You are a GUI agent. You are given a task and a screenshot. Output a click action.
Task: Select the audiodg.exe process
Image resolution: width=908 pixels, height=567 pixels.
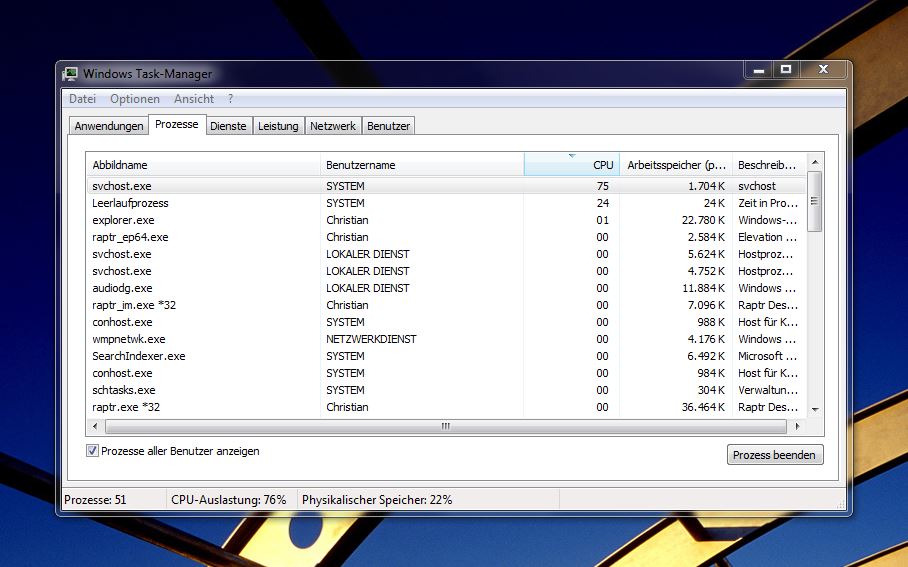click(445, 288)
